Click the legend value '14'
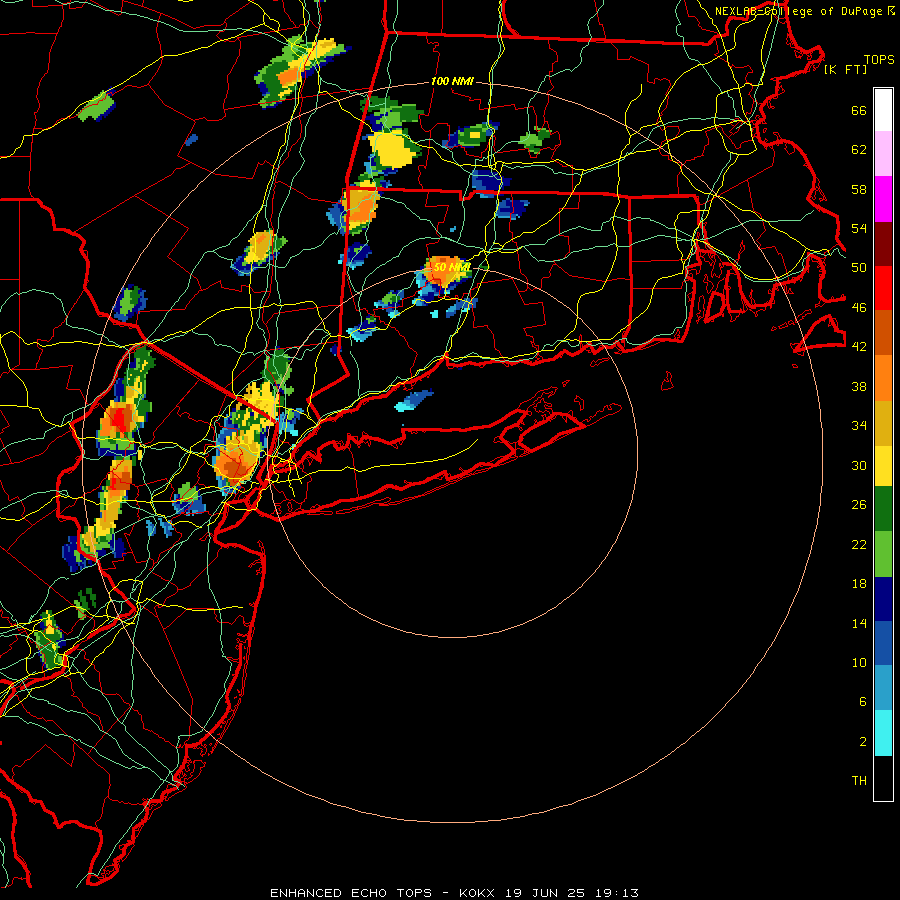Viewport: 900px width, 900px height. click(x=859, y=623)
